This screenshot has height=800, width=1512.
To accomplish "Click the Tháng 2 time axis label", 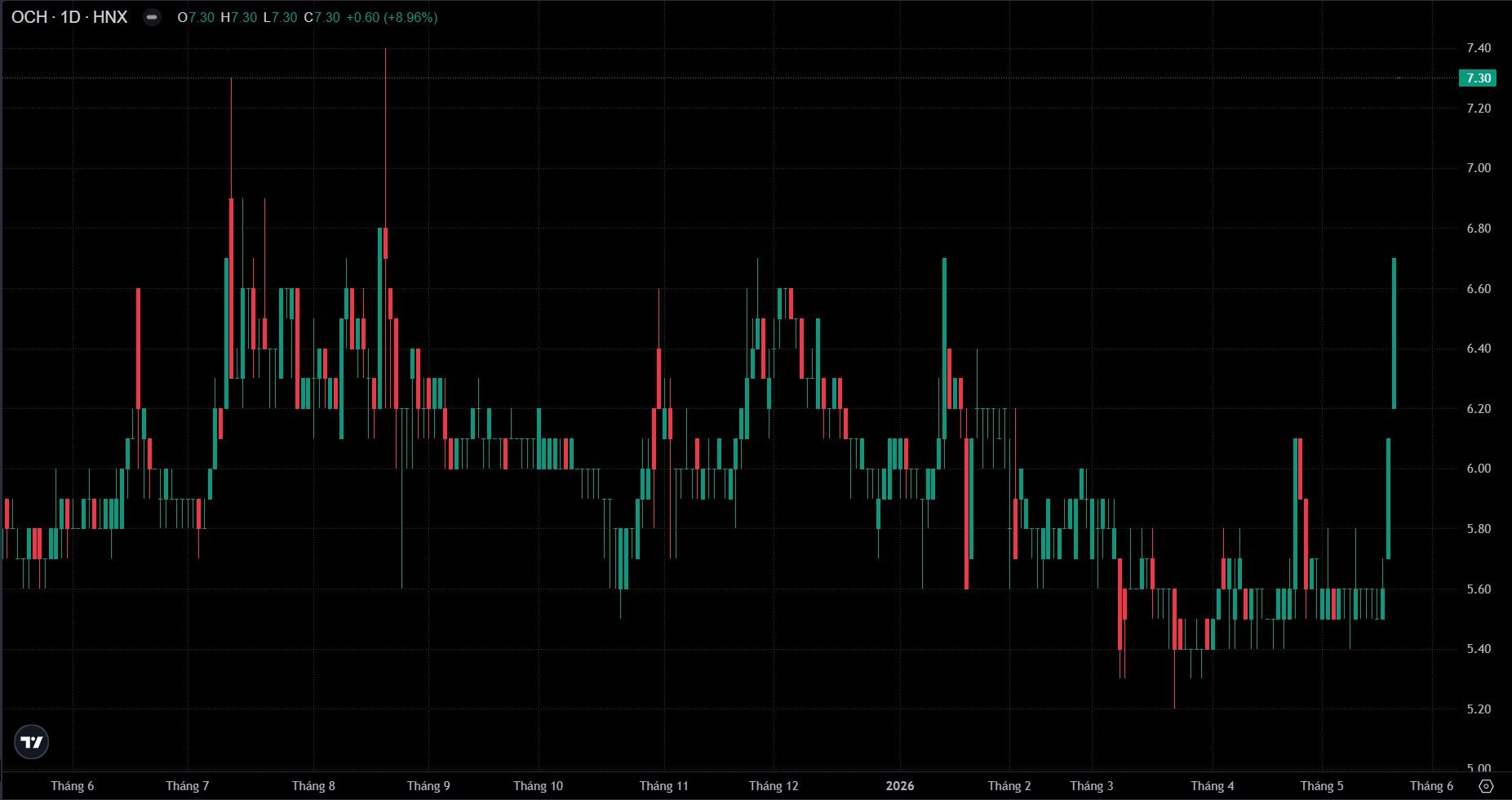I will pos(1009,786).
